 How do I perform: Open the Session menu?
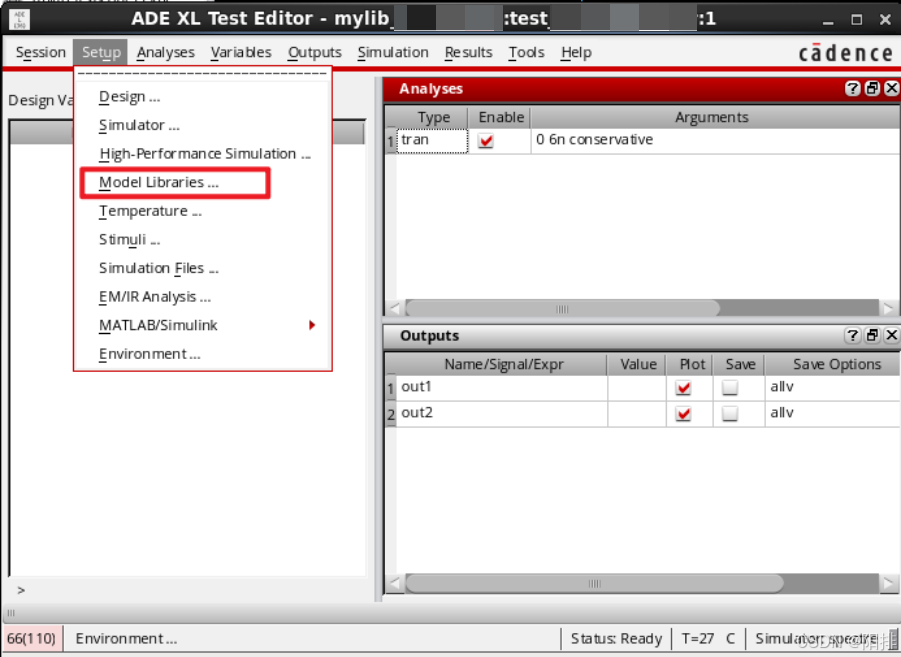[x=40, y=52]
